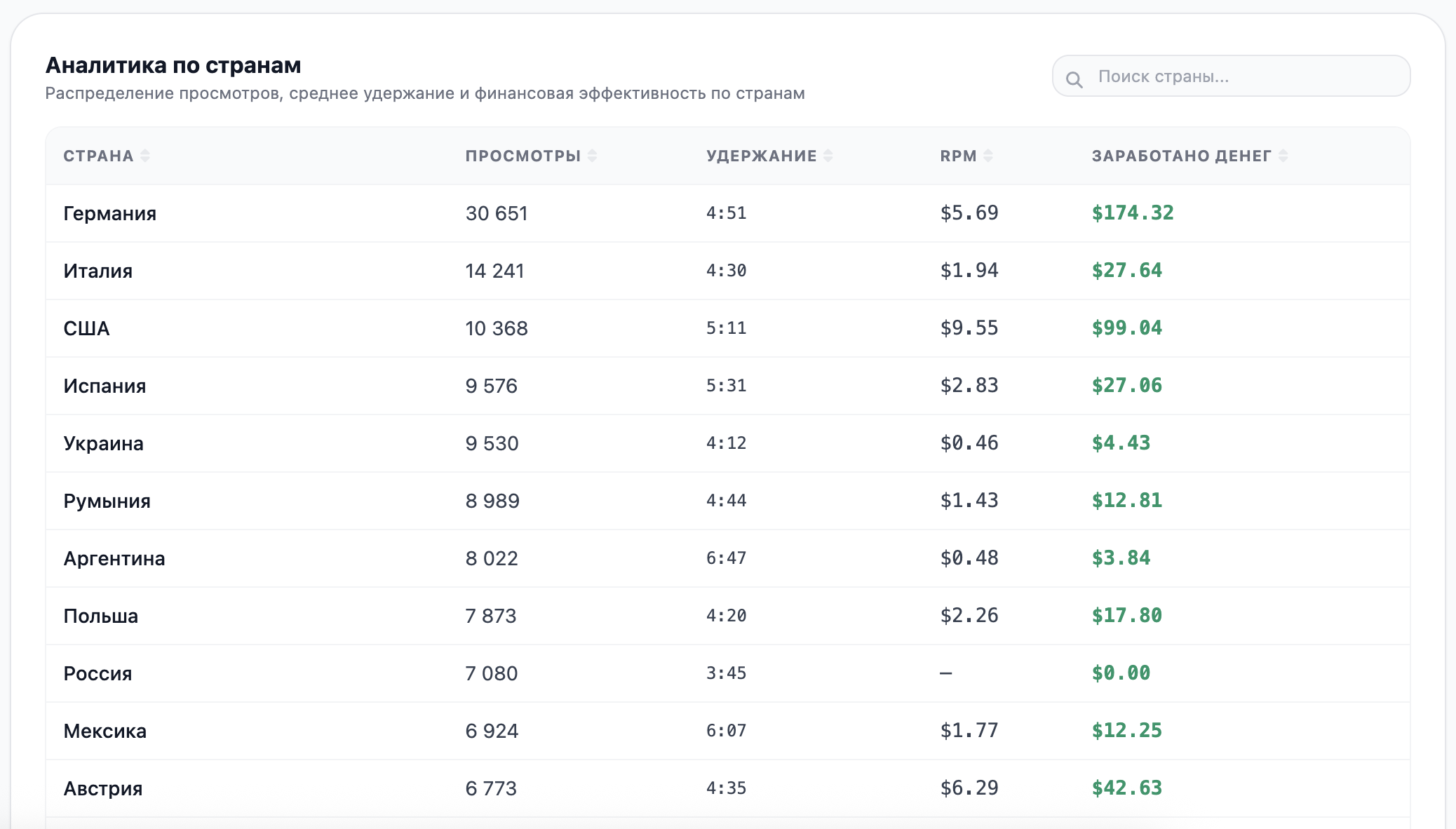The width and height of the screenshot is (1456, 829).
Task: Click the views value '9 530'
Action: coord(492,443)
